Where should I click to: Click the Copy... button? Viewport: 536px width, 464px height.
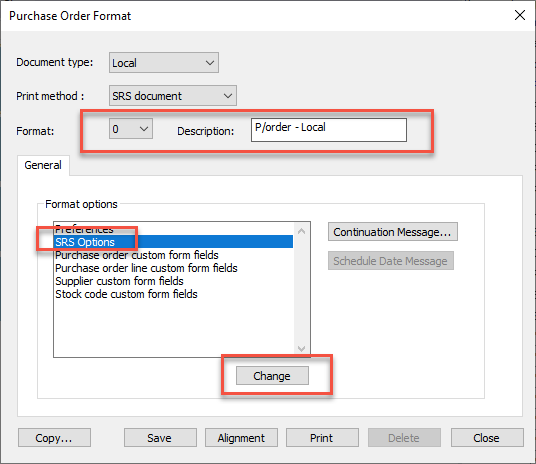point(54,438)
